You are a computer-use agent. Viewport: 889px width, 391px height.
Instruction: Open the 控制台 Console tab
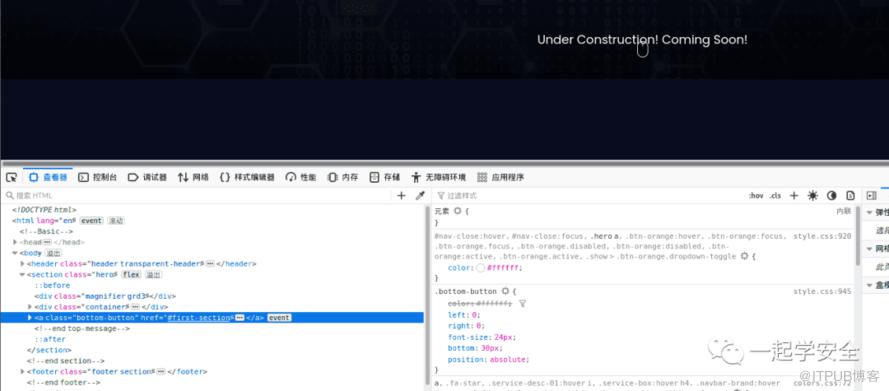coord(98,177)
